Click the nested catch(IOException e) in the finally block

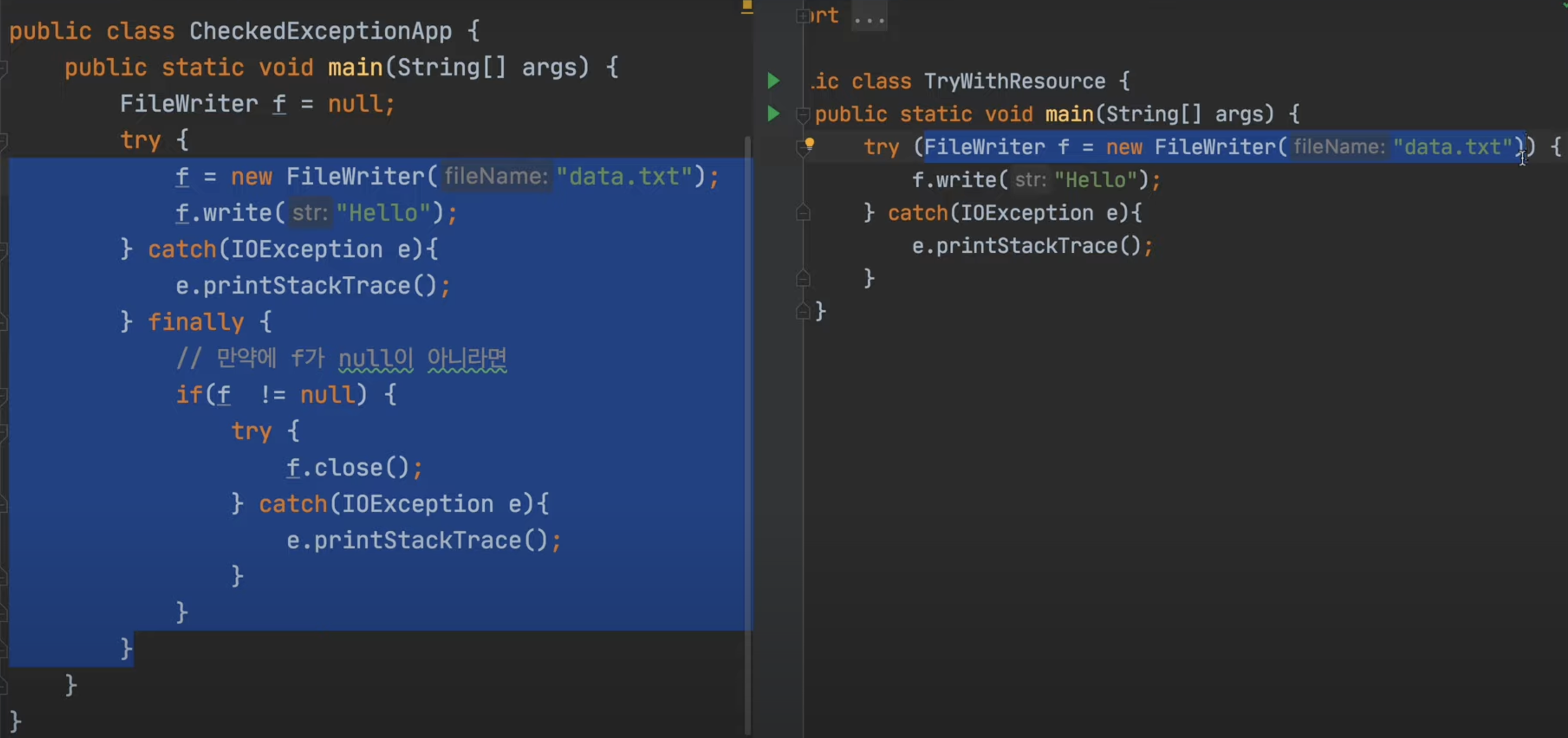(x=397, y=504)
